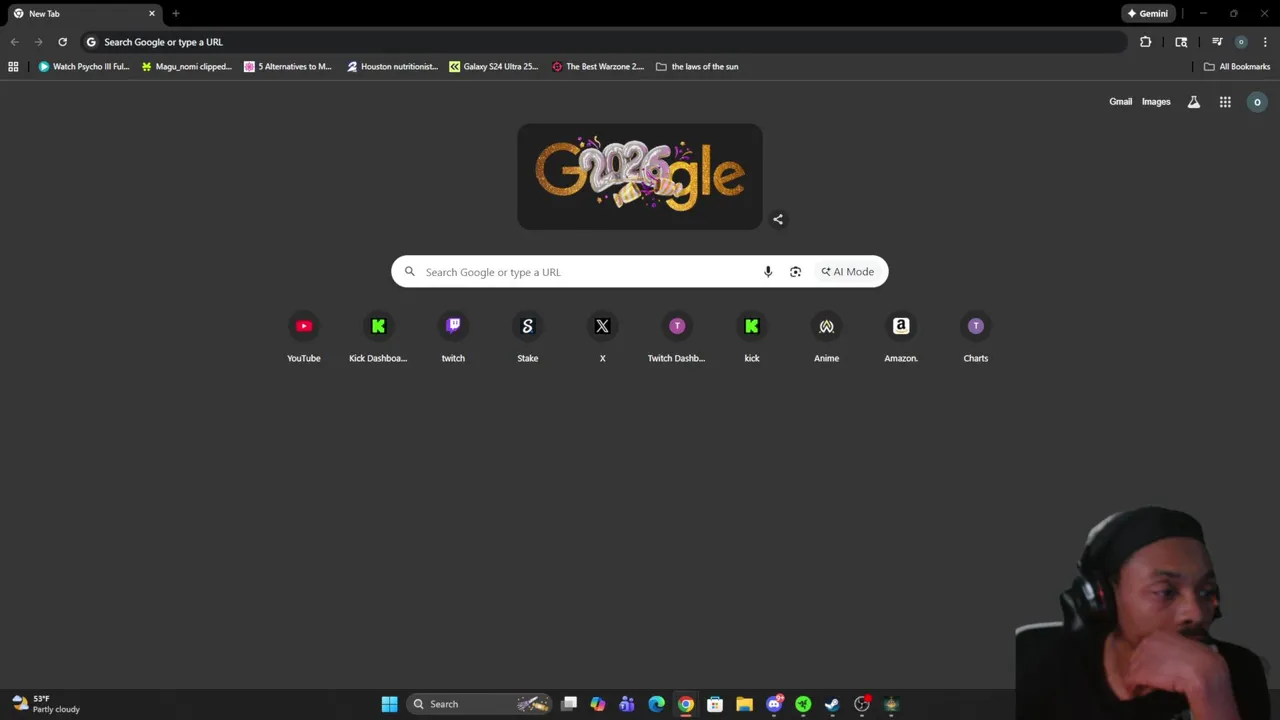Open the Amazon shortcut
1280x720 pixels.
click(901, 337)
